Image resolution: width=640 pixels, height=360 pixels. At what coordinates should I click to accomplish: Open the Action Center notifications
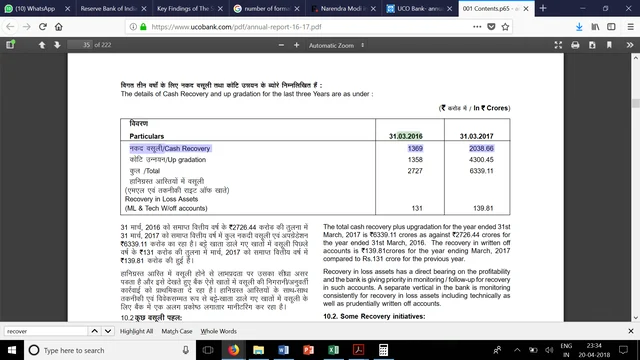[x=623, y=350]
